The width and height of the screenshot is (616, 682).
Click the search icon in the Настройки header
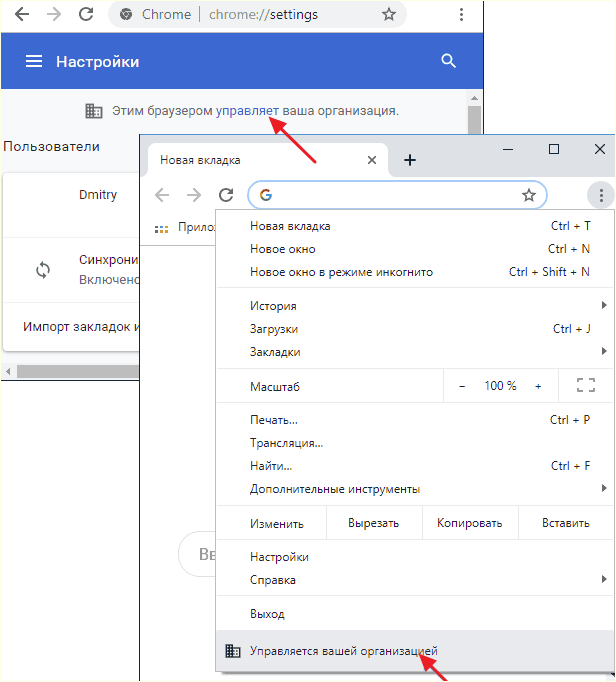pos(449,61)
